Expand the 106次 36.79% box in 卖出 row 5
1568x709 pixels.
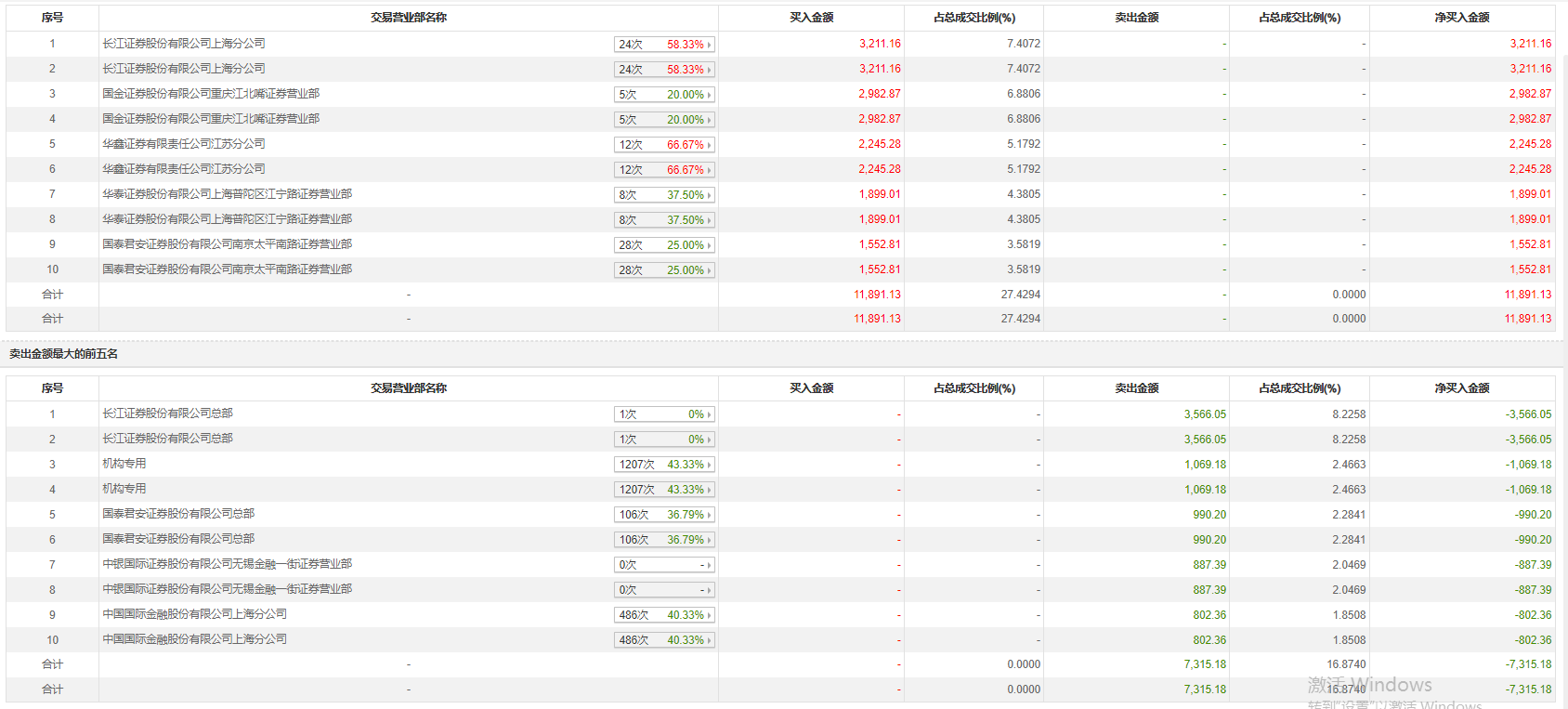coord(664,515)
